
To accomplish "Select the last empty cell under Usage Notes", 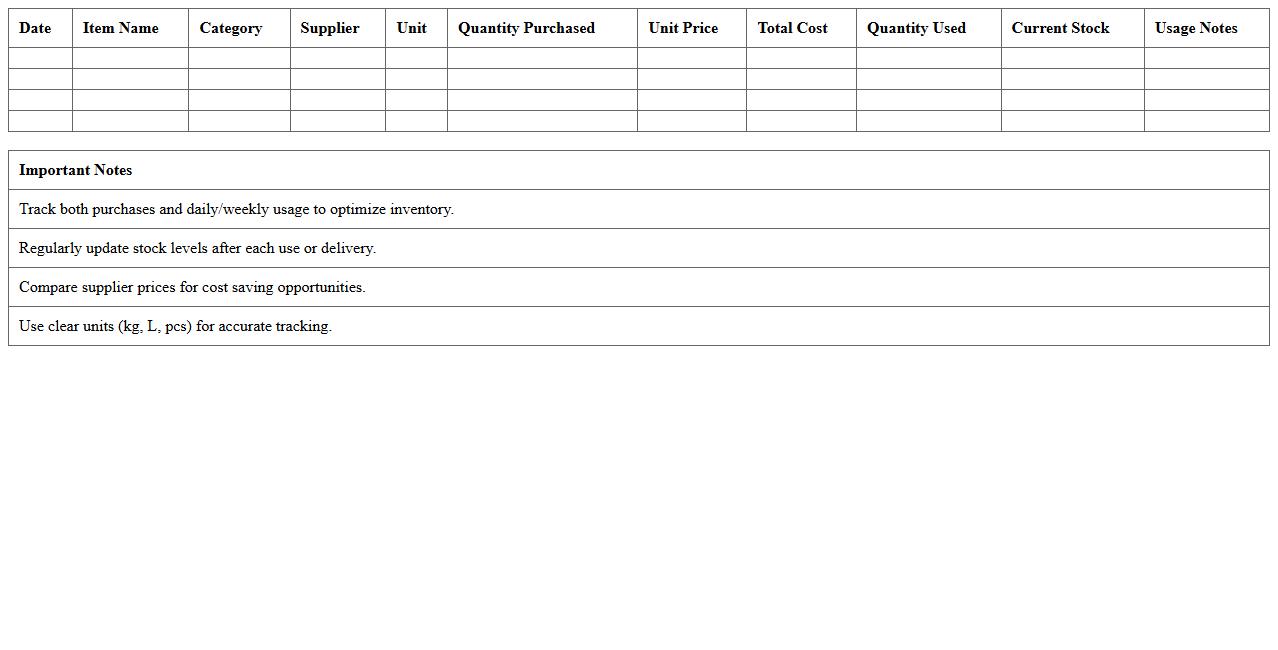I will coord(1206,121).
